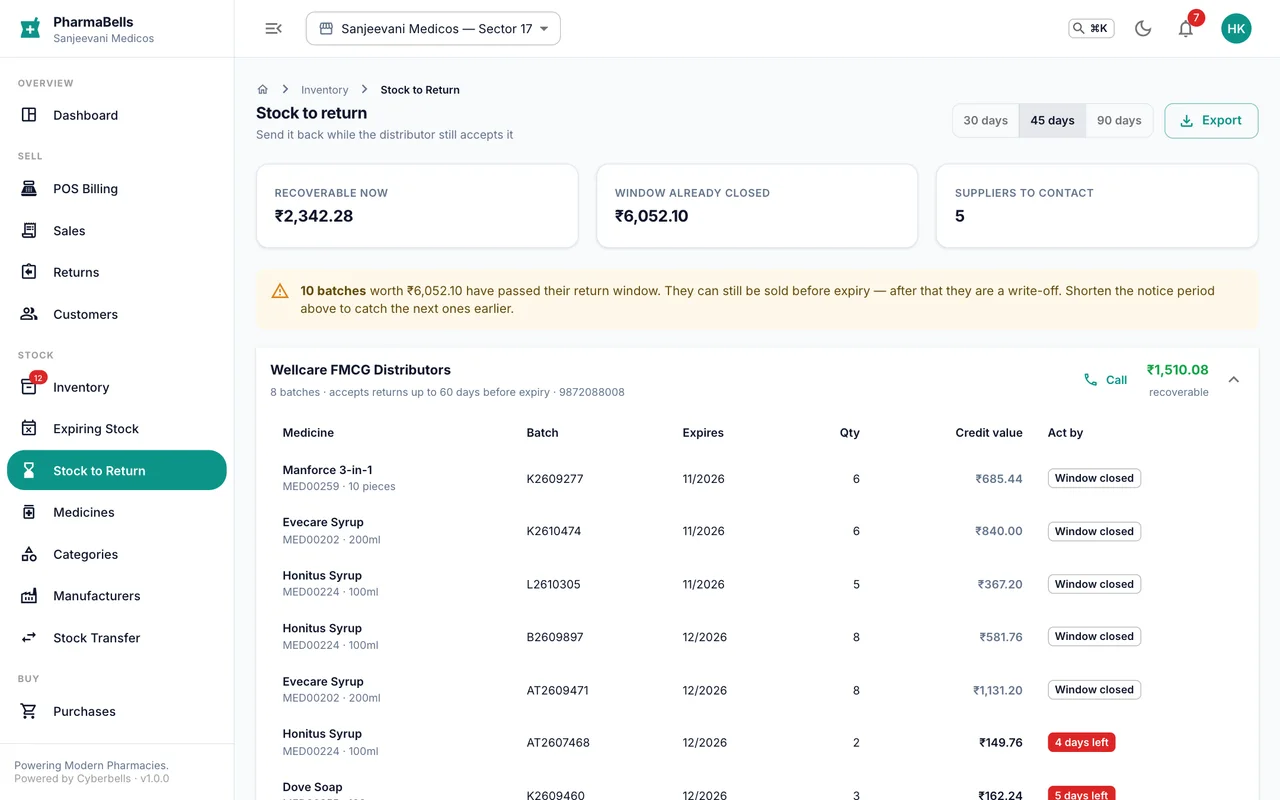Viewport: 1280px width, 800px height.
Task: Click the Manforce 3-in-1 medicine name
Action: point(327,470)
